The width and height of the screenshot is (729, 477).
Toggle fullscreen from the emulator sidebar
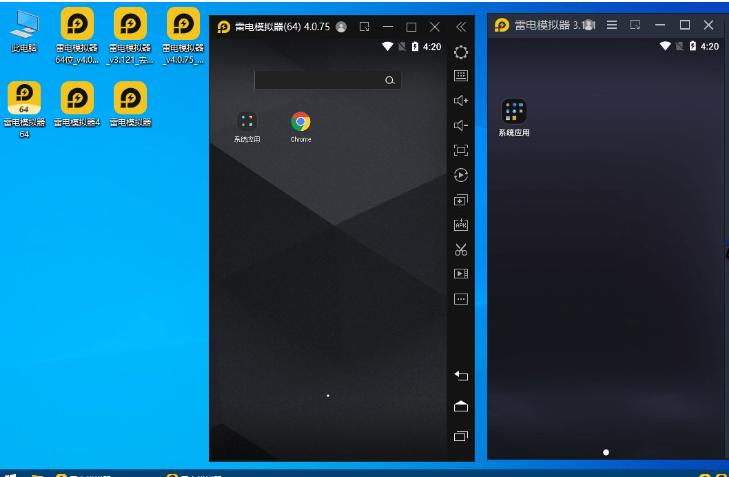pos(461,150)
